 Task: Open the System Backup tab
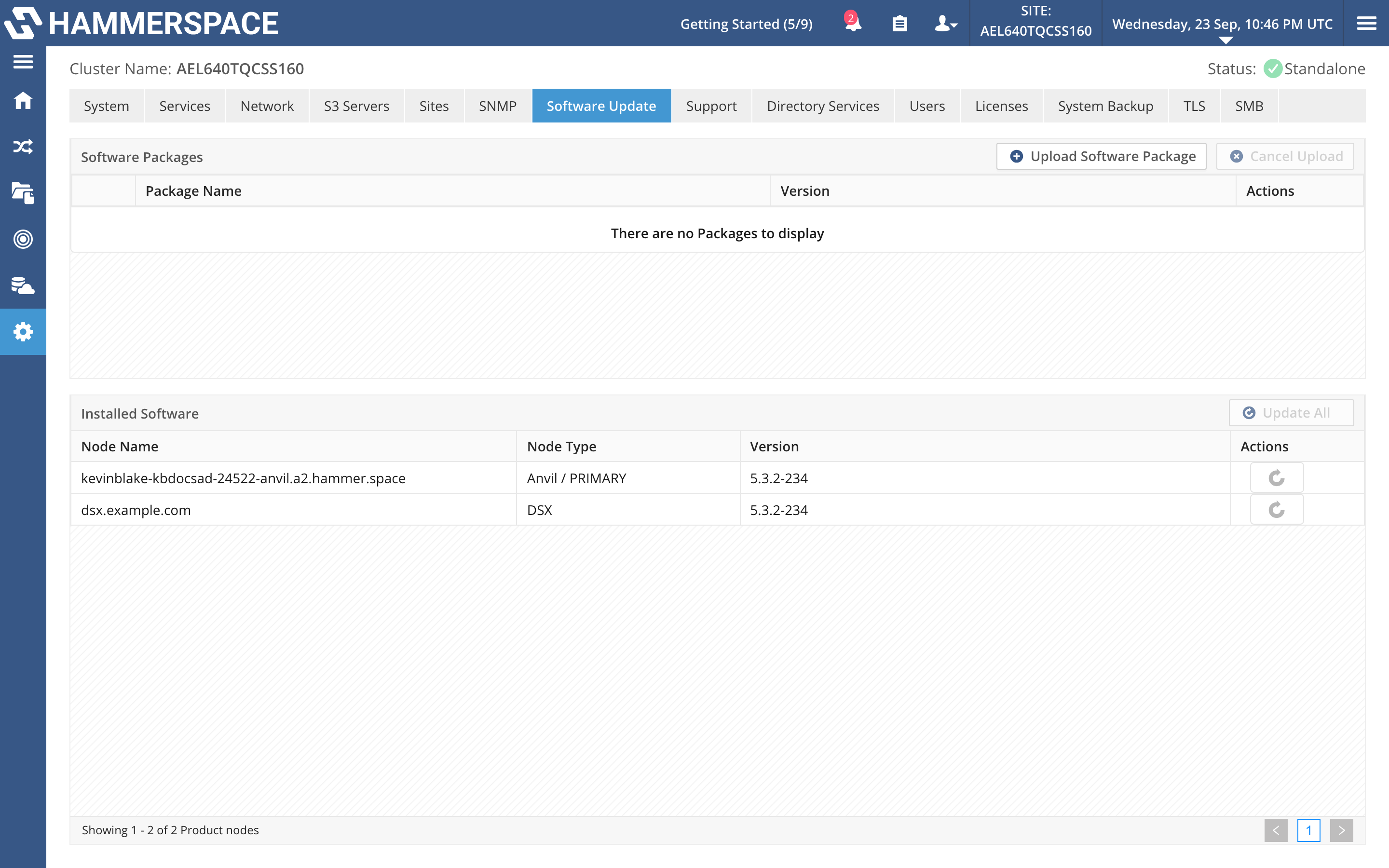[x=1105, y=106]
